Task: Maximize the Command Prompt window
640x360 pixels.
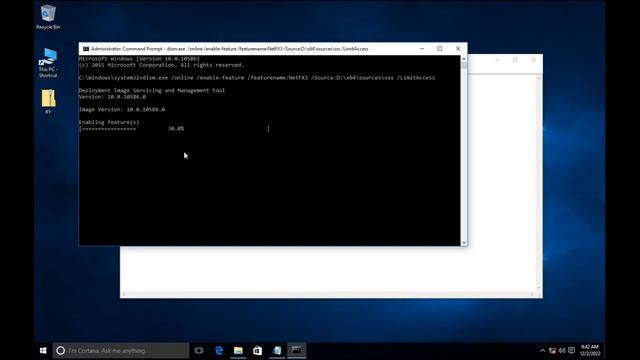Action: (x=440, y=49)
